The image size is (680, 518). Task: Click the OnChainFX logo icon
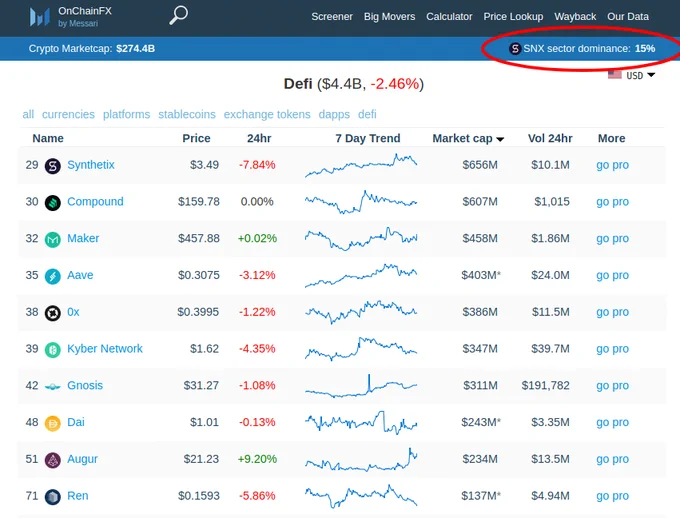pos(39,17)
